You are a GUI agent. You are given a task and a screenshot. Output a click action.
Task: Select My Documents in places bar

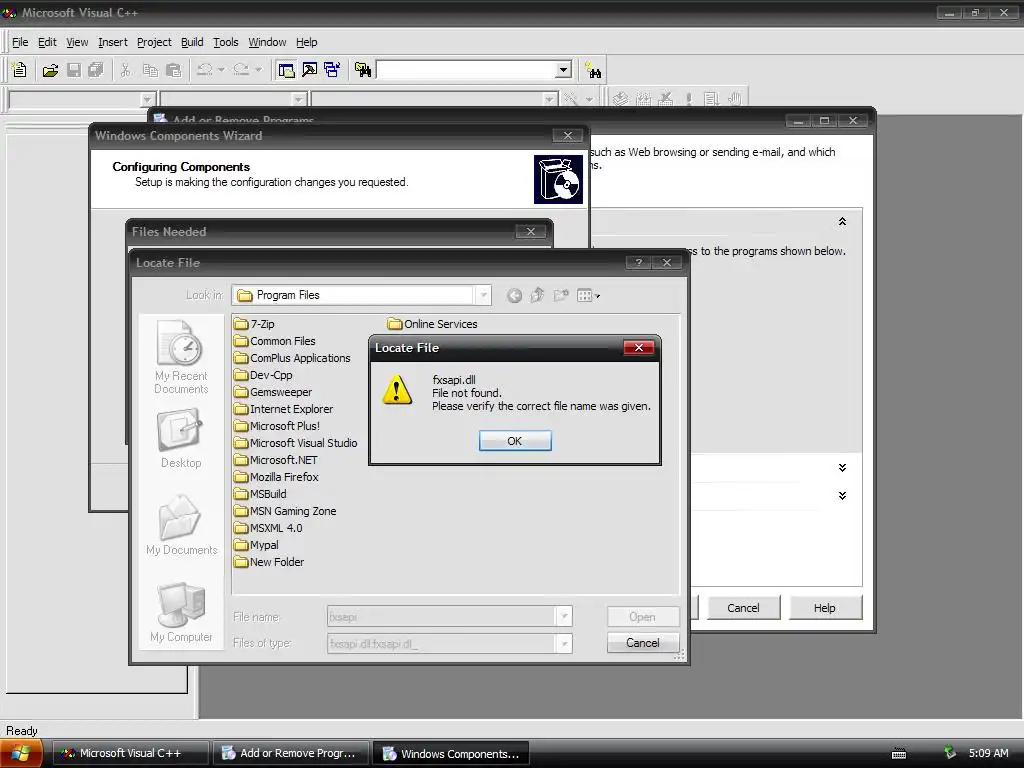point(181,525)
